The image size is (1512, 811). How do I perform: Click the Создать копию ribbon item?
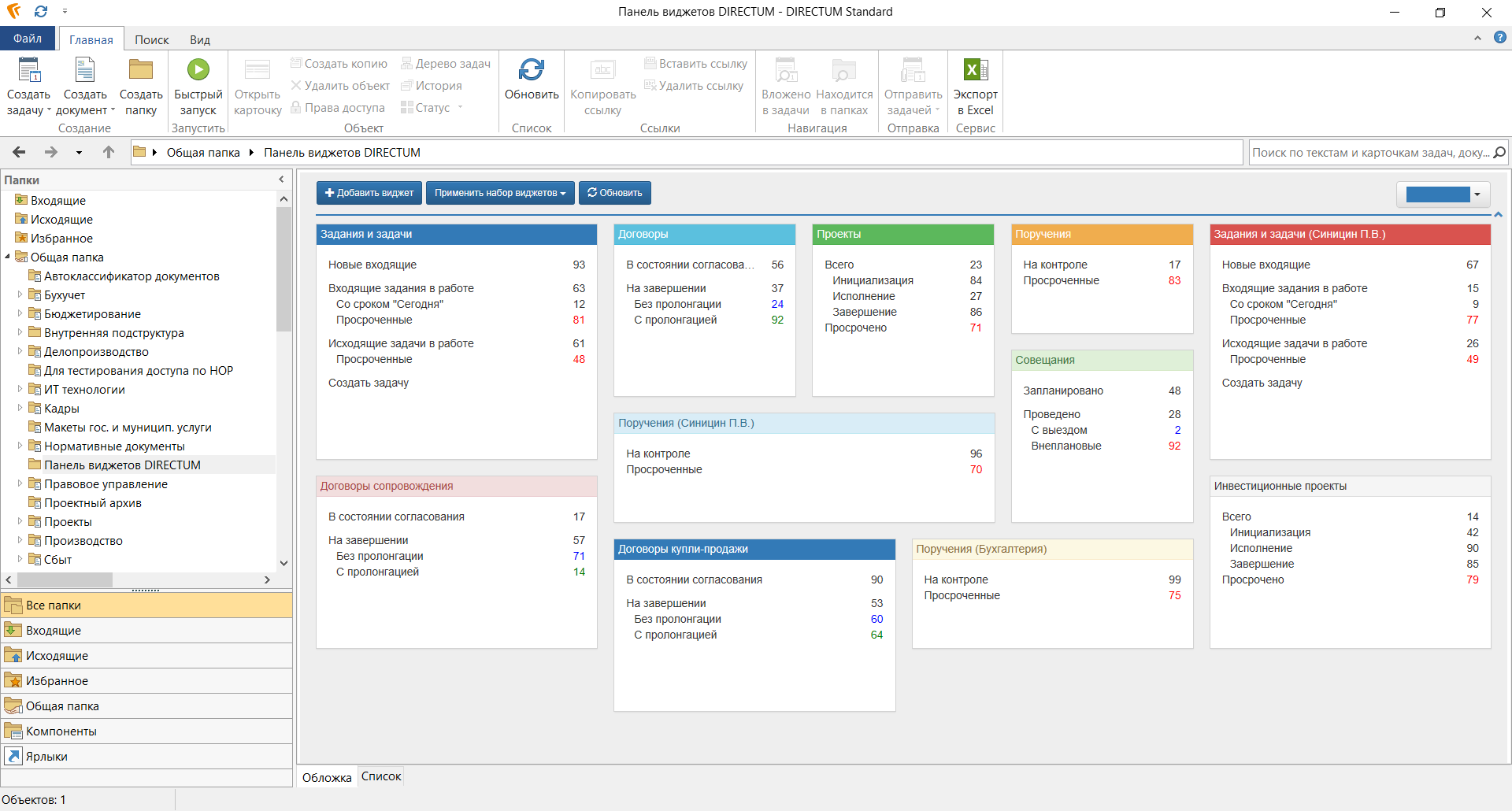pos(339,64)
